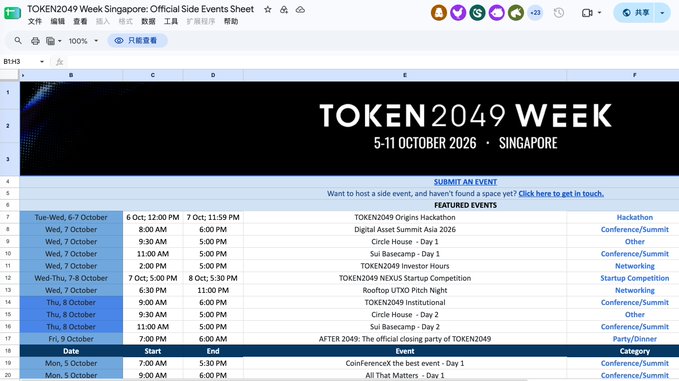Select column B header
The height and width of the screenshot is (381, 679).
(71, 75)
